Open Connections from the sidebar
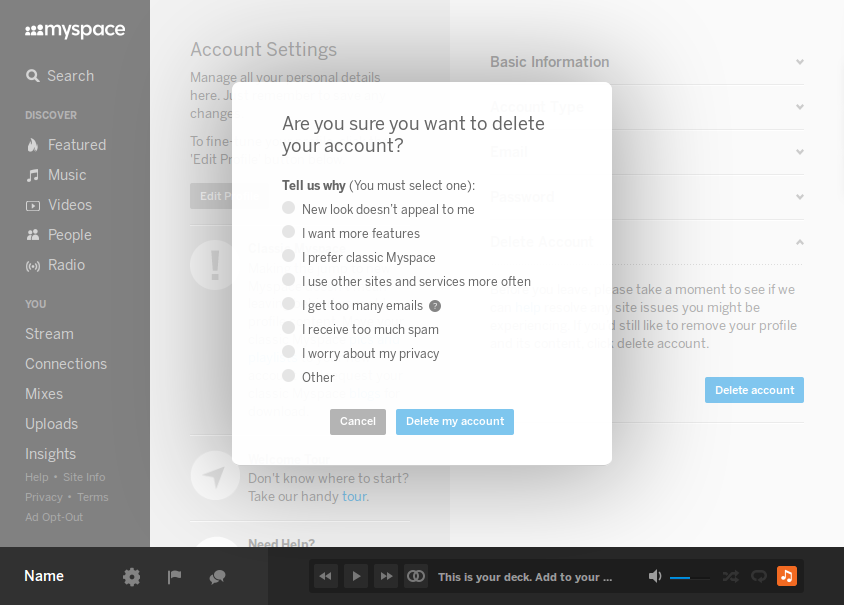Screen dimensions: 844x605 (66, 363)
